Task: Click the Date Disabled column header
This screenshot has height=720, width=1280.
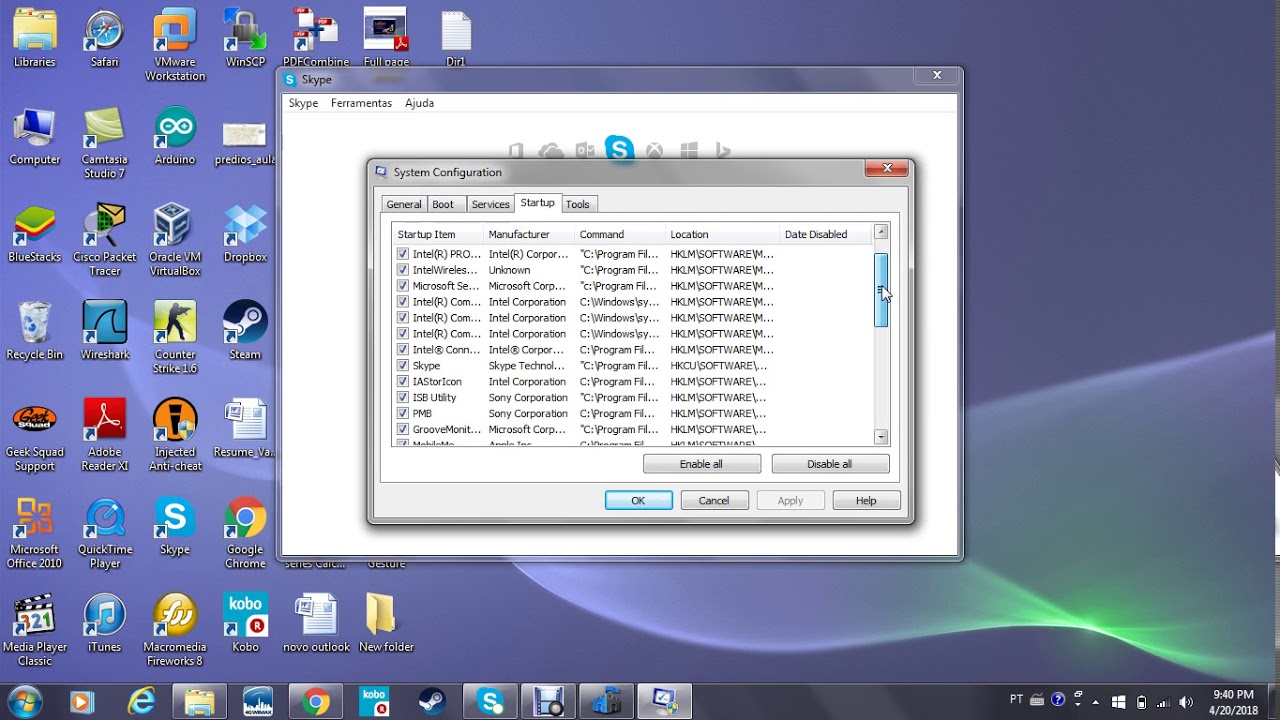Action: [825, 234]
